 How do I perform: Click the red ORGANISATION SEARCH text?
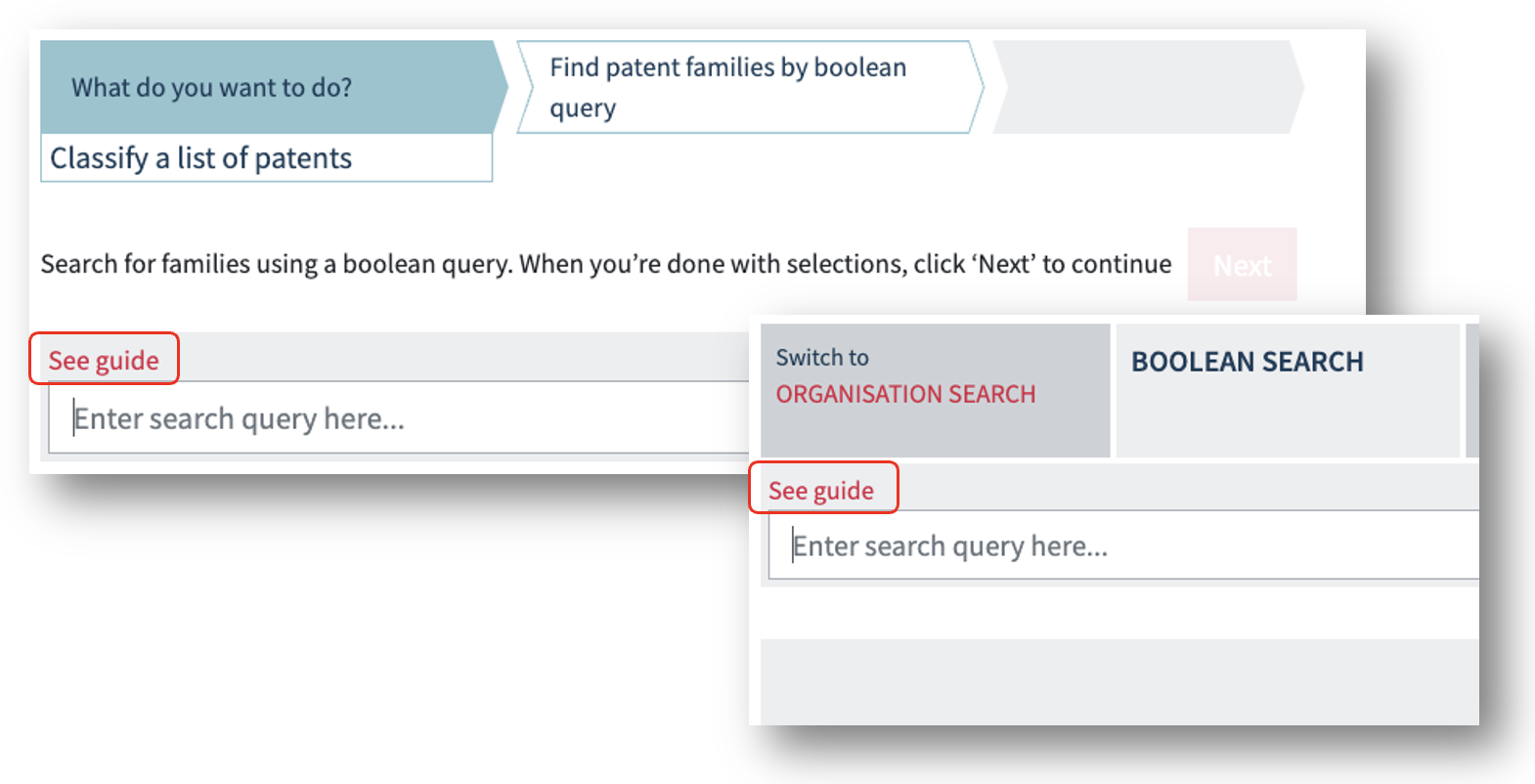(x=905, y=394)
